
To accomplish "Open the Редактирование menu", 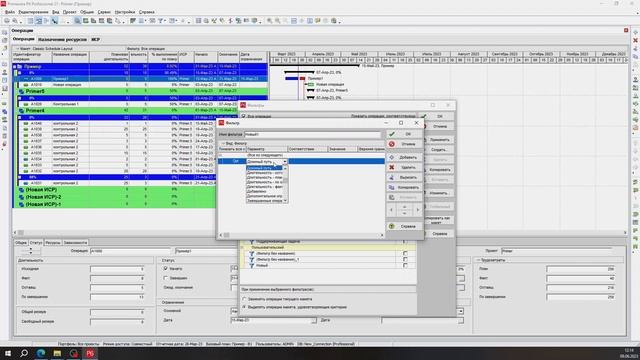I will 33,12.
